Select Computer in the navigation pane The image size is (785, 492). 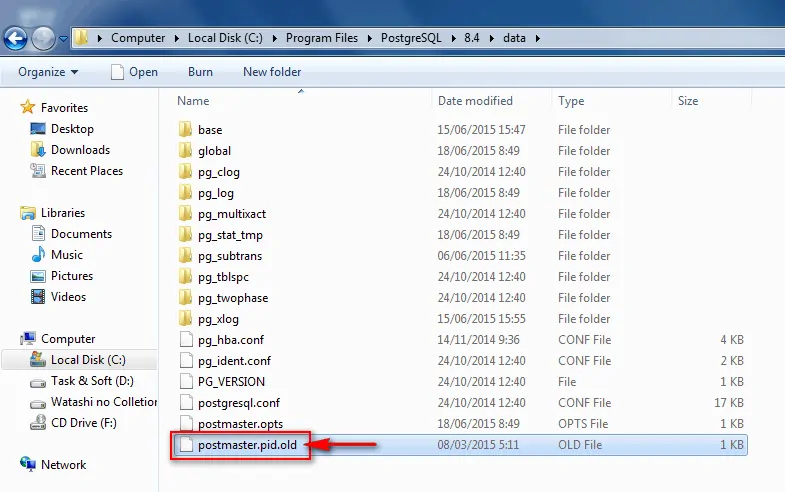68,339
